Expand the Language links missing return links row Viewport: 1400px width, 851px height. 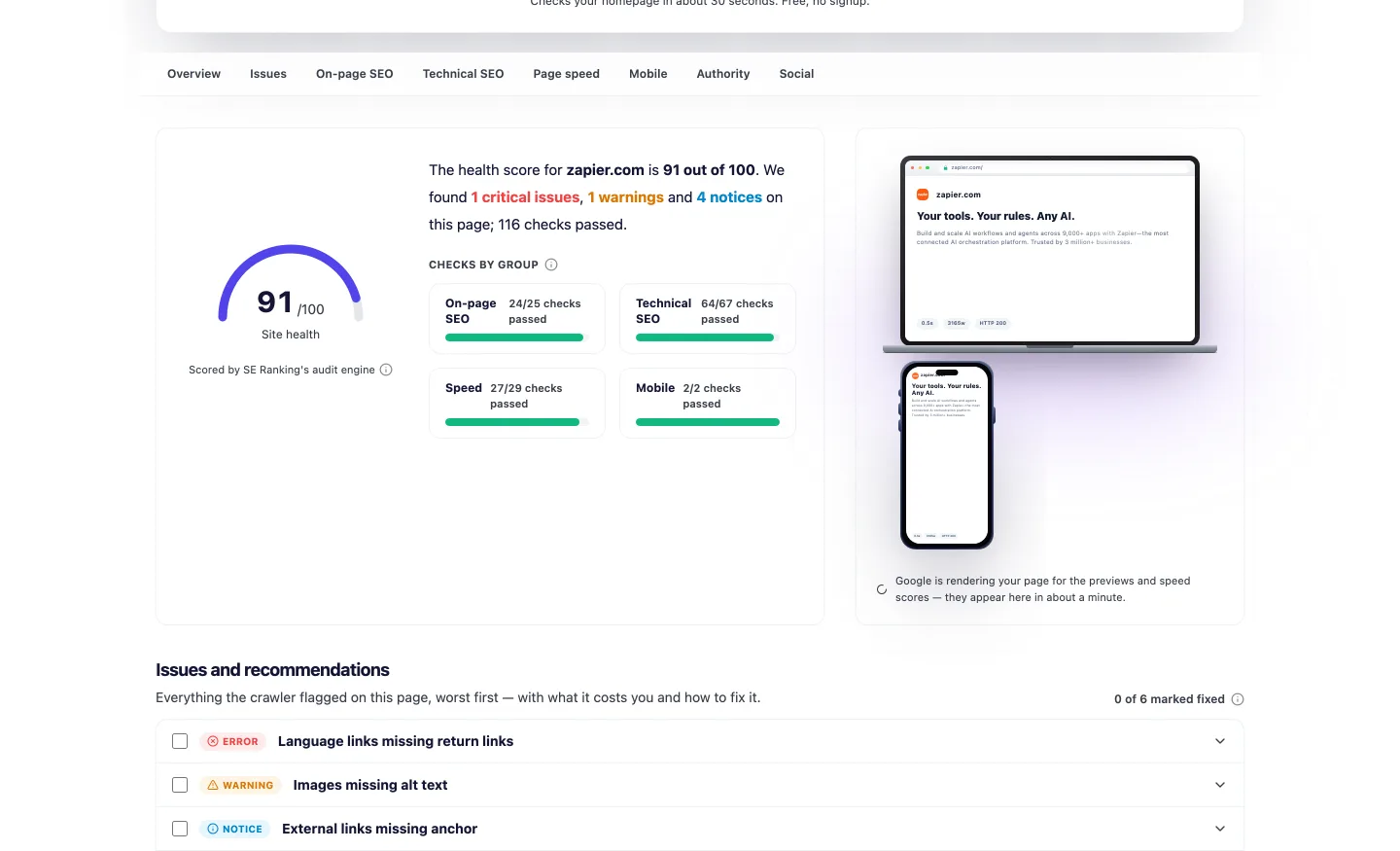click(x=1220, y=741)
